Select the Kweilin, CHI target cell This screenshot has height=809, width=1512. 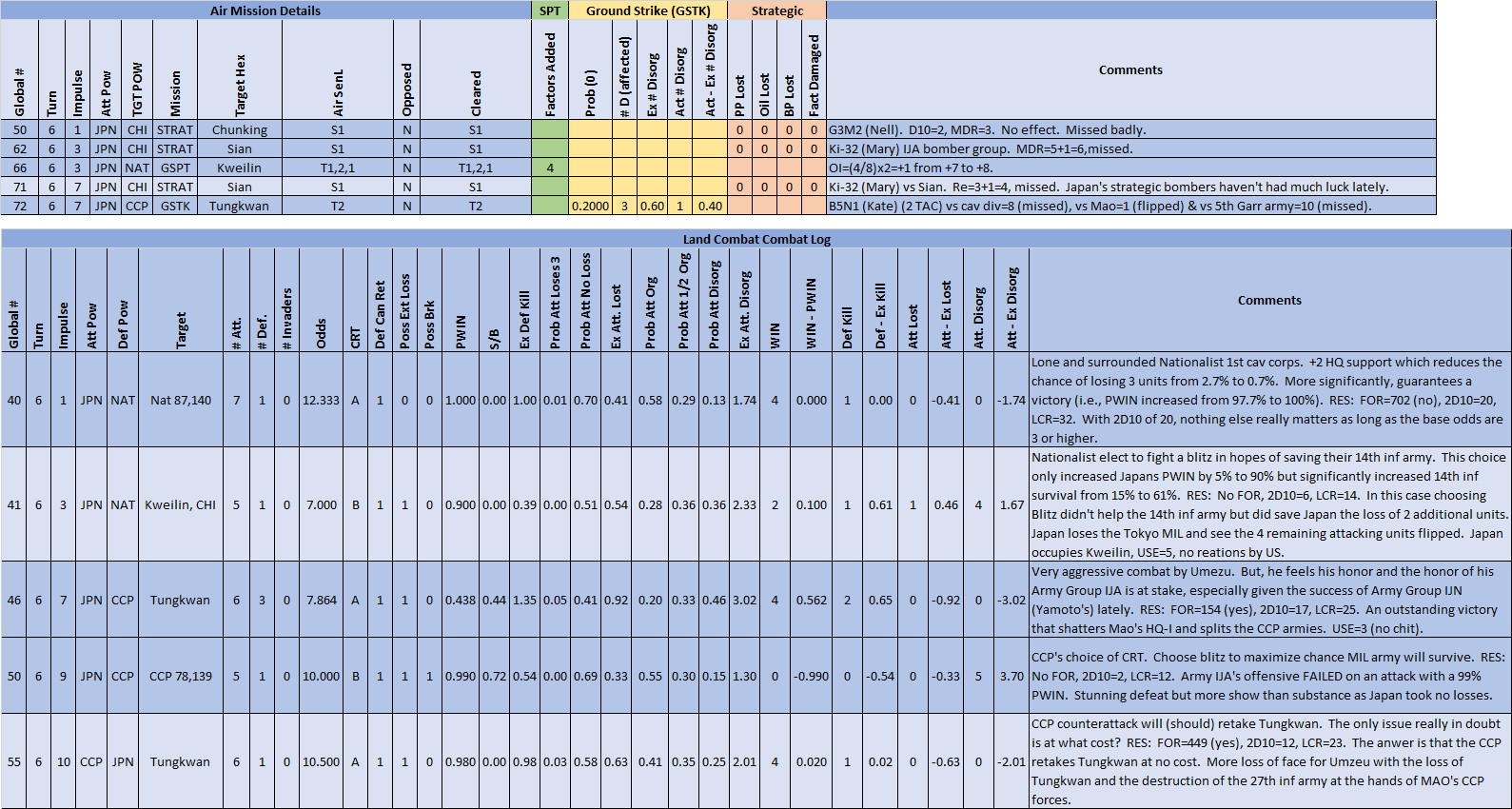click(181, 504)
